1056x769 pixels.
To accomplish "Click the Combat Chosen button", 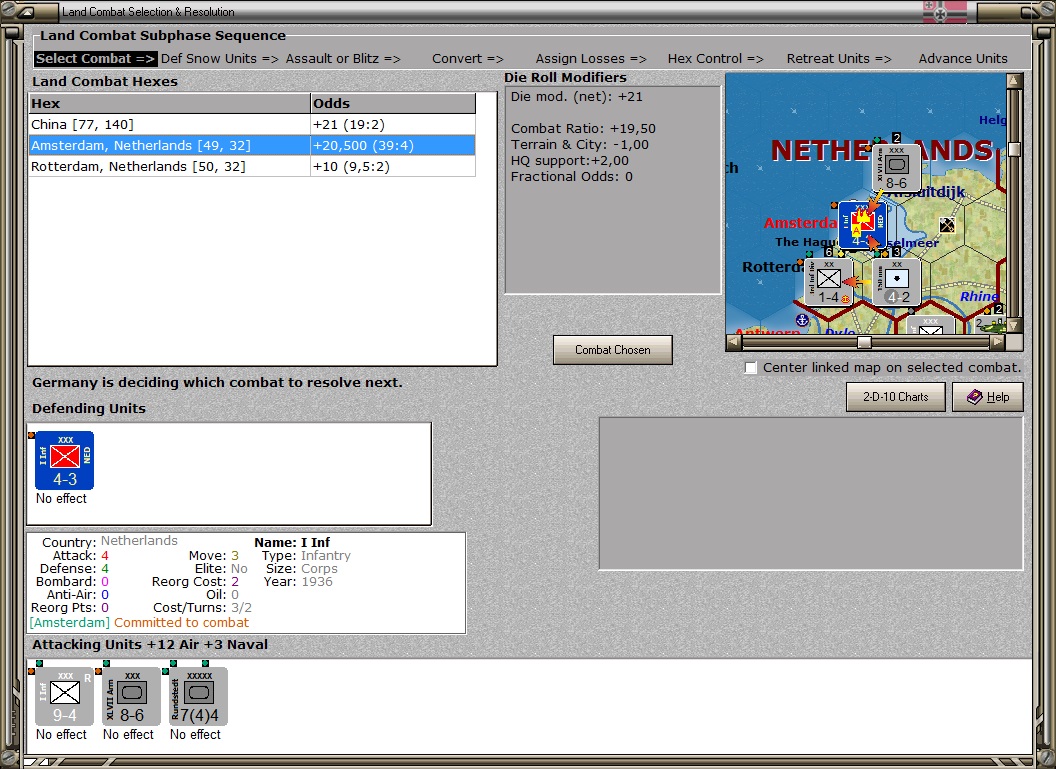I will pyautogui.click(x=613, y=349).
